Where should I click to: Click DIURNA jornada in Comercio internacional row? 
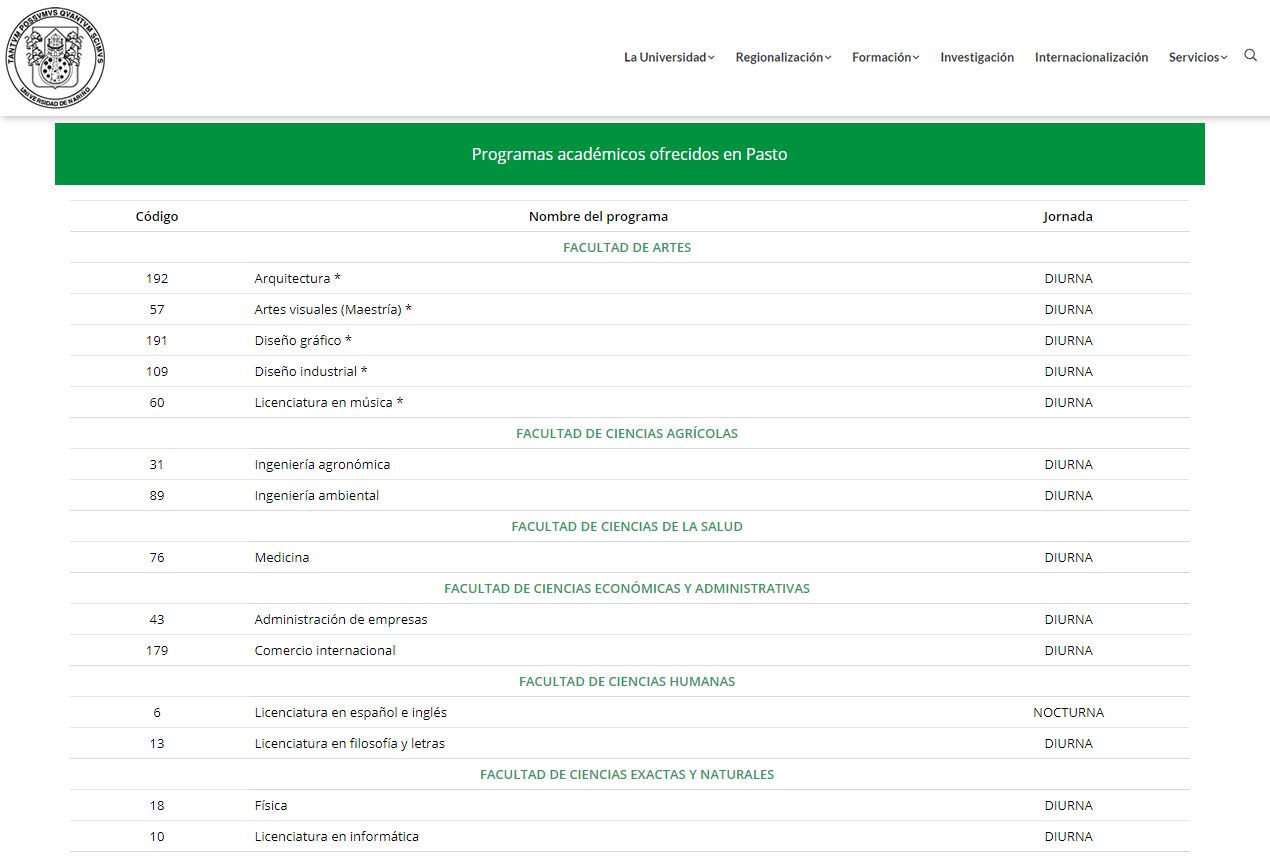(x=1068, y=650)
